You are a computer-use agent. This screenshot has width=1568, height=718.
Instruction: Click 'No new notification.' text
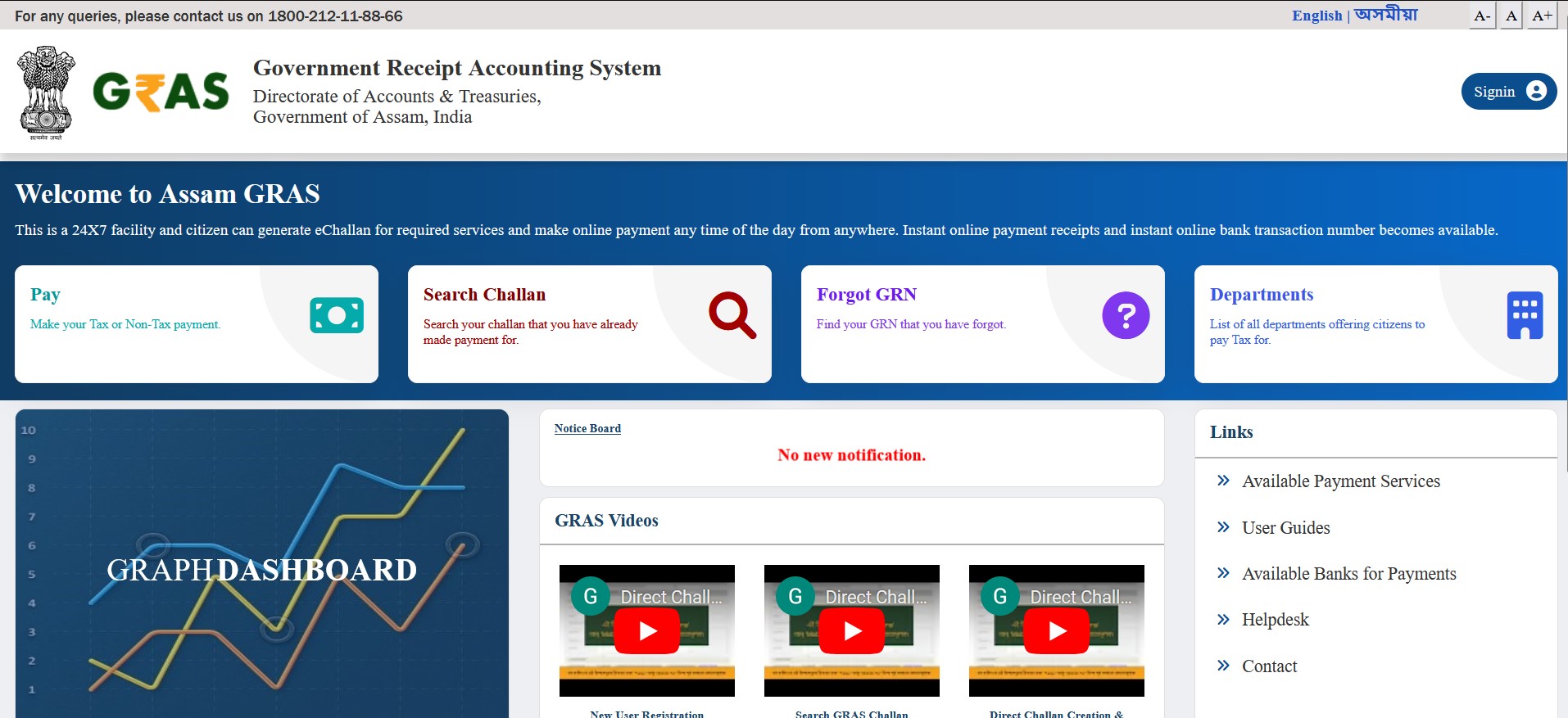click(x=852, y=455)
